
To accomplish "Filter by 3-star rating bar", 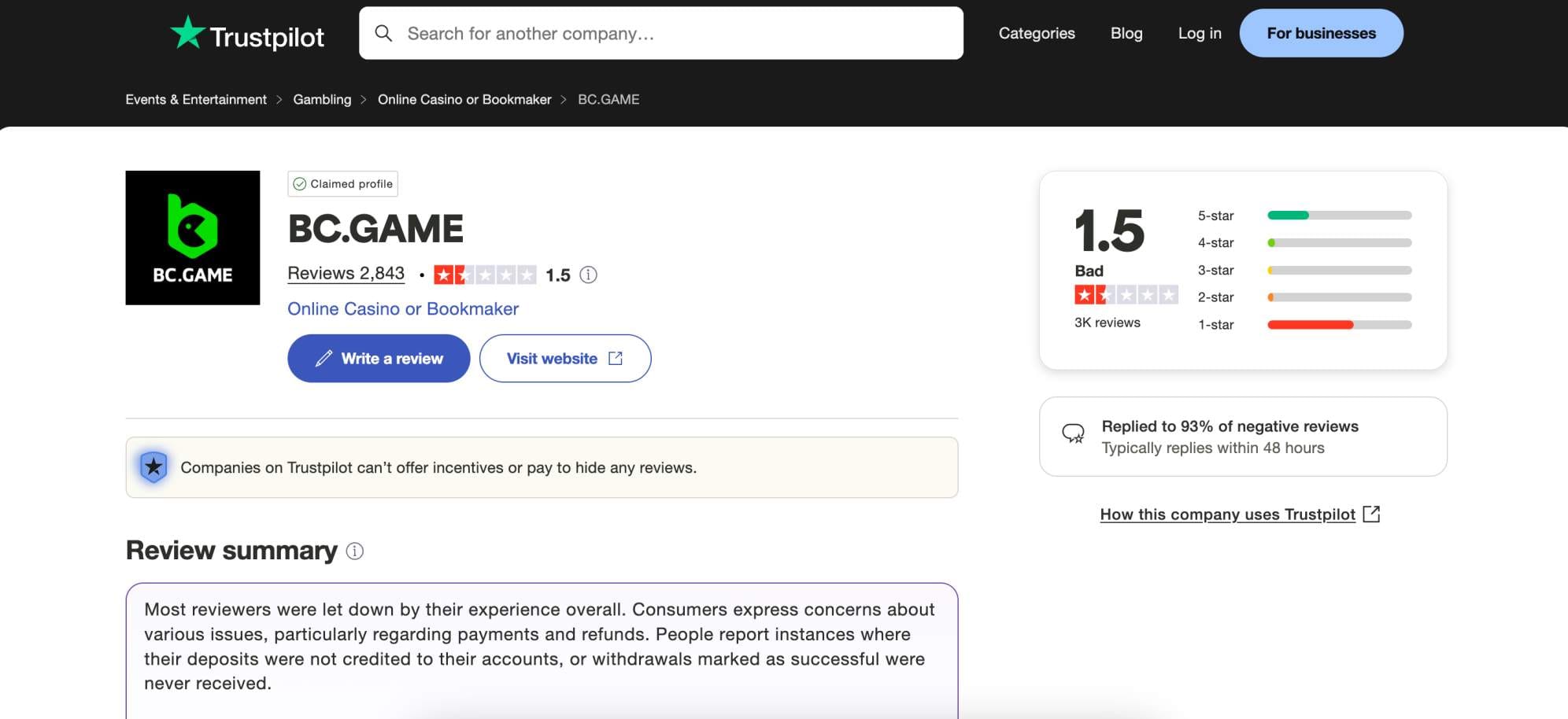I will click(x=1339, y=271).
